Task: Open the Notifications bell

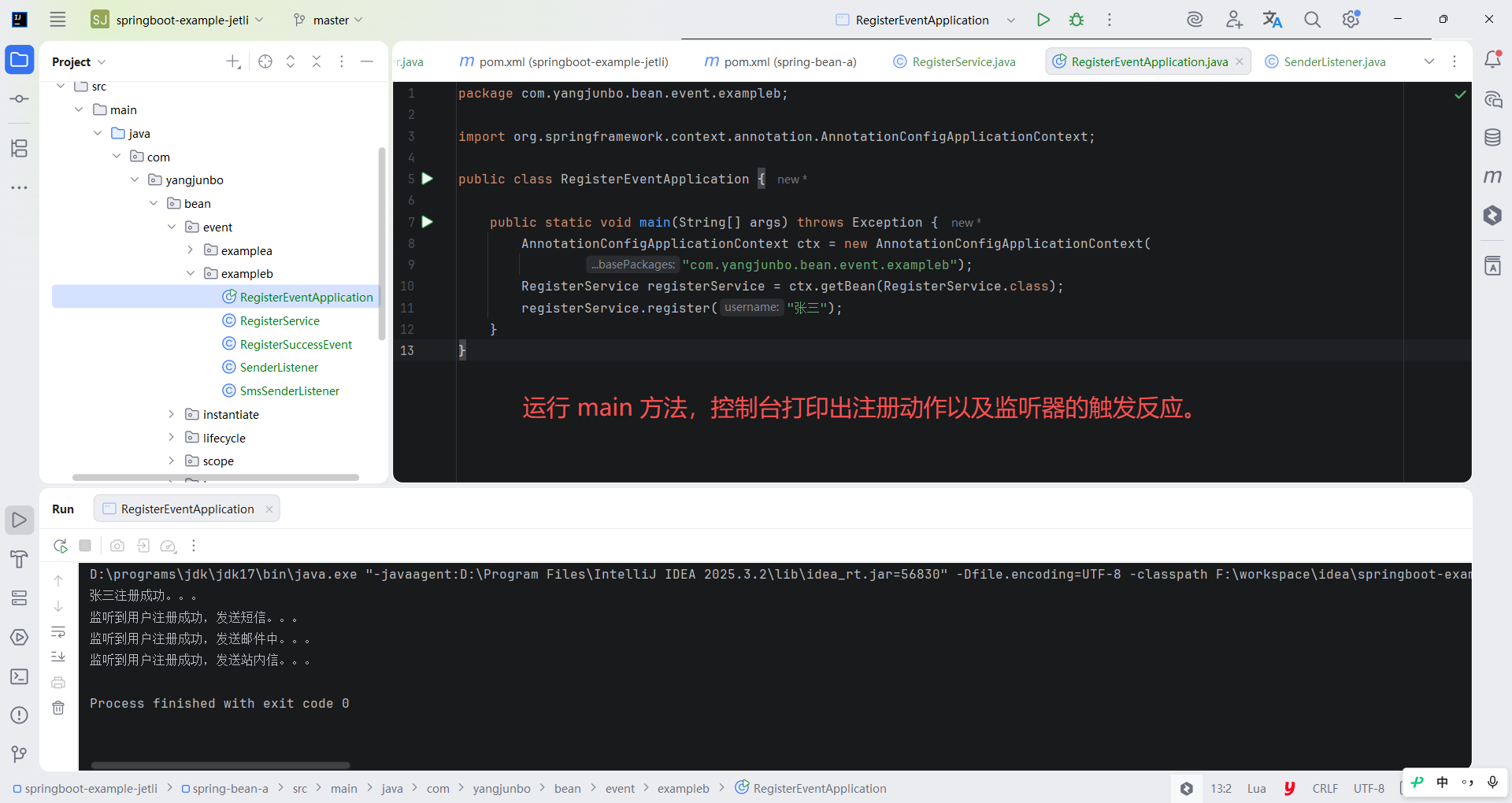Action: click(x=1492, y=59)
